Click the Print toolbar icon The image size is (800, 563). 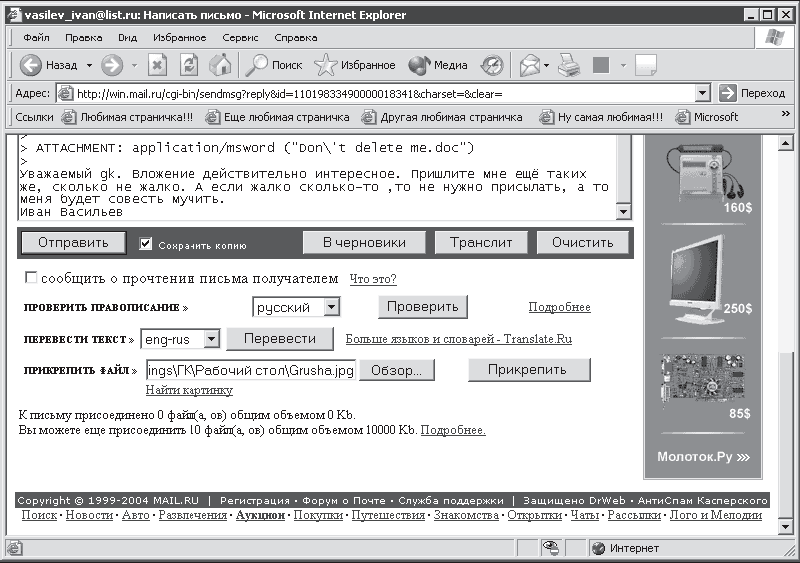click(x=569, y=65)
